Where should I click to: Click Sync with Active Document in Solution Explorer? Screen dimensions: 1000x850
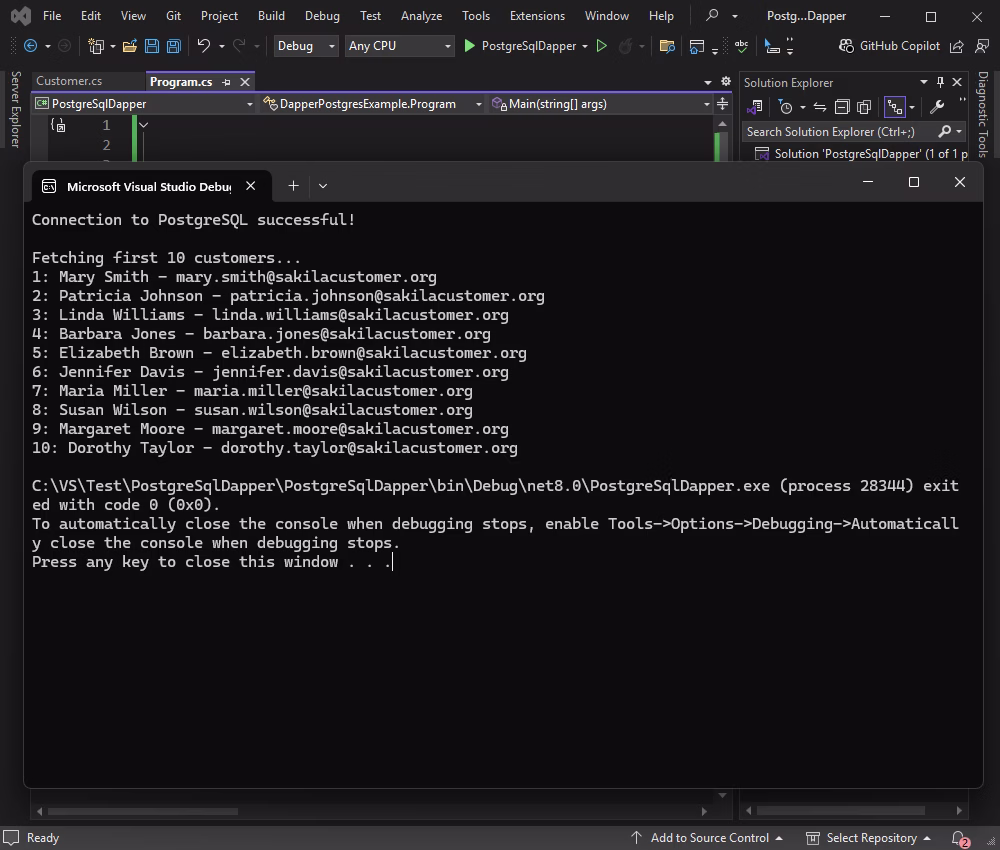point(819,107)
